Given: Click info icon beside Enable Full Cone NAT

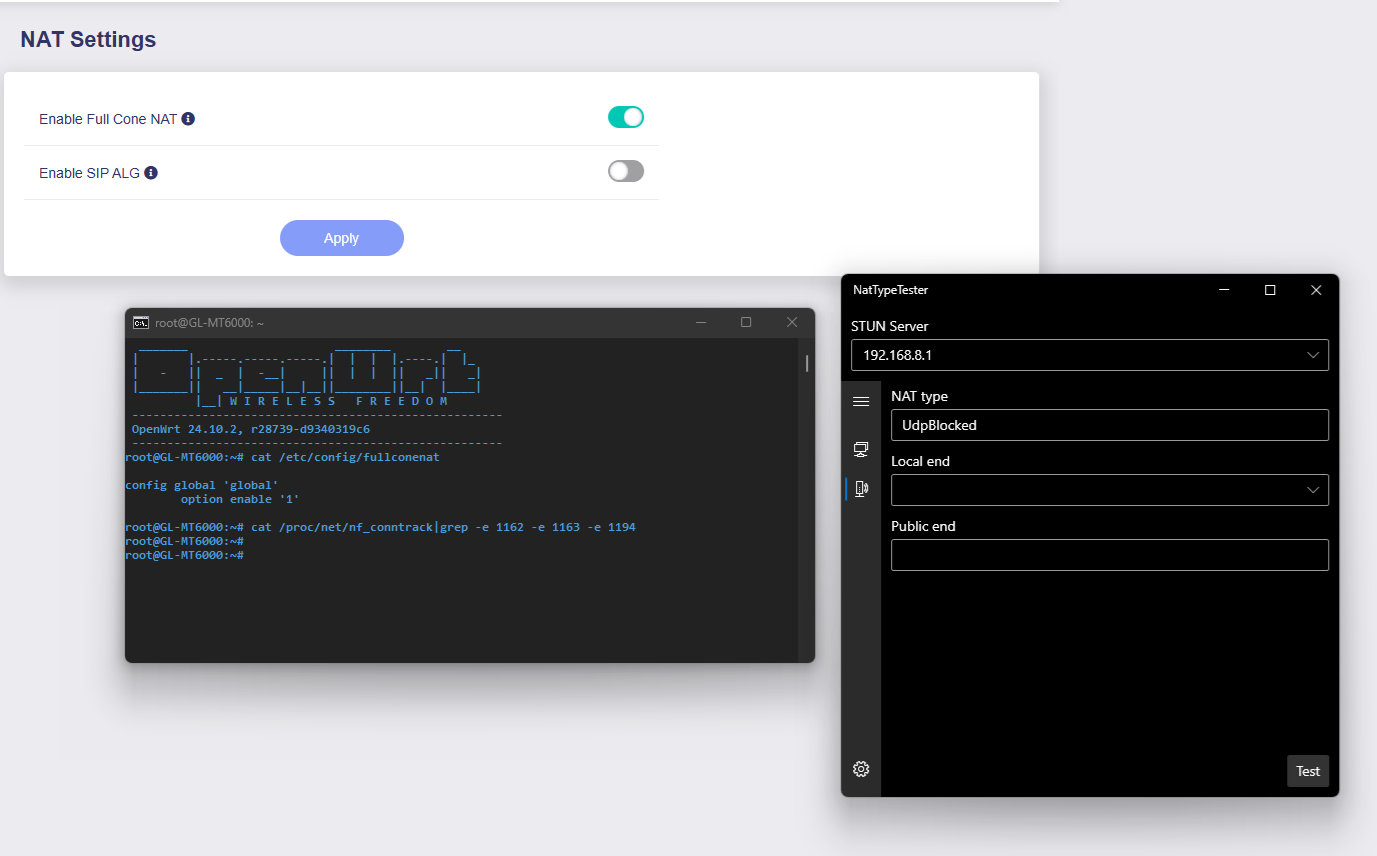Looking at the screenshot, I should point(188,119).
